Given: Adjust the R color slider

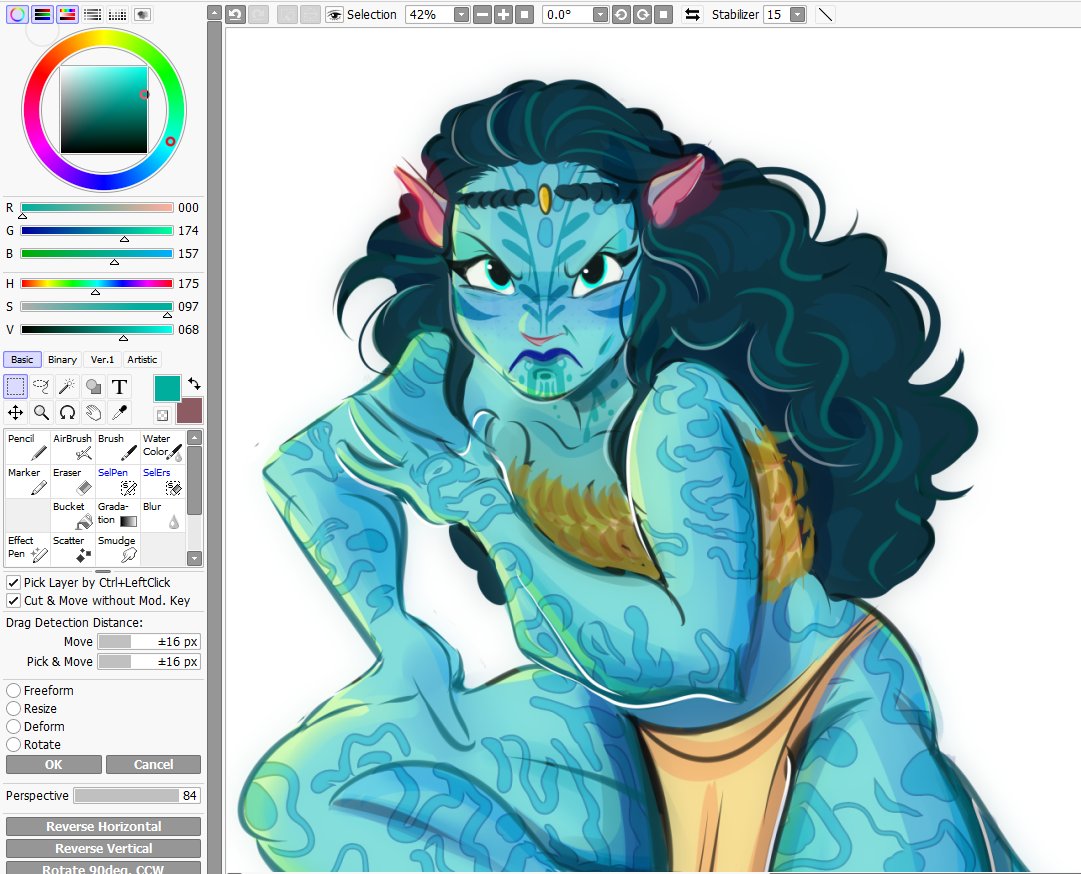Looking at the screenshot, I should click(97, 207).
